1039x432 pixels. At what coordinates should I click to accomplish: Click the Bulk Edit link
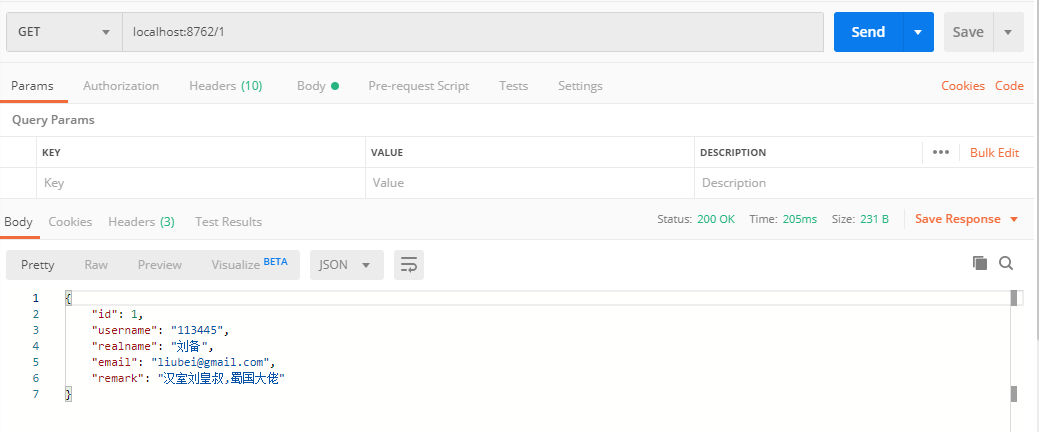click(x=994, y=153)
